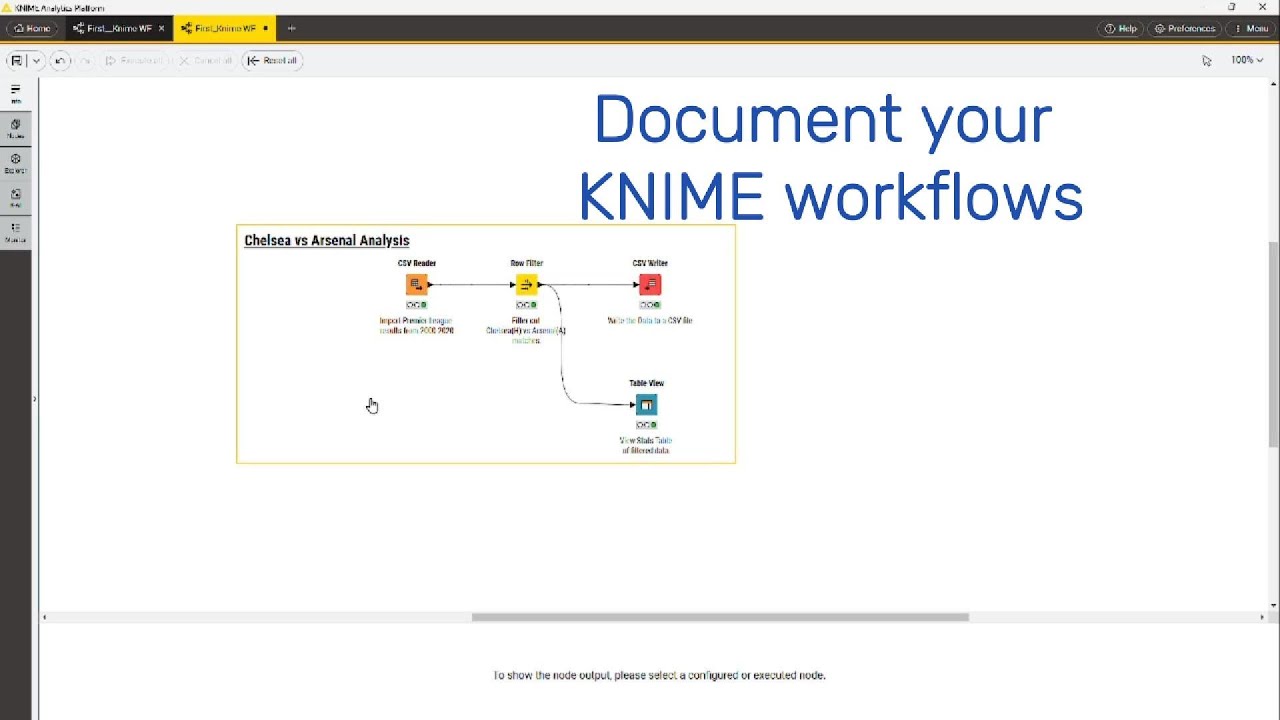Screen dimensions: 1280x720
Task: Select the red CSV Writer node
Action: pos(650,285)
